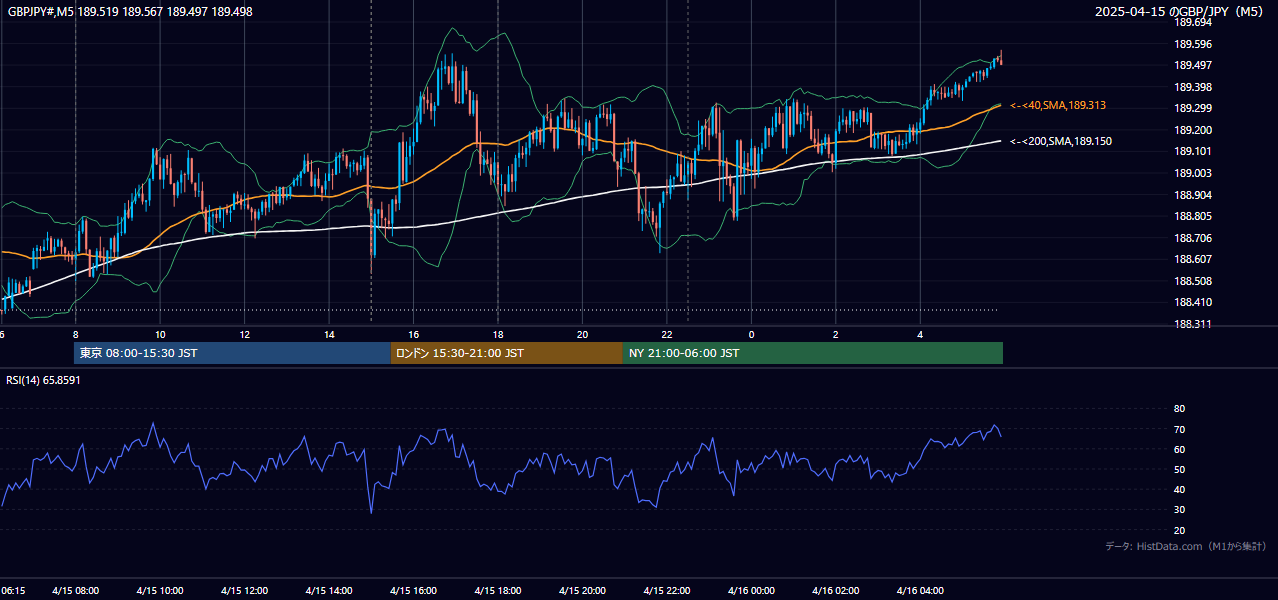
Task: Click RSI scale value 30
Action: point(1179,510)
